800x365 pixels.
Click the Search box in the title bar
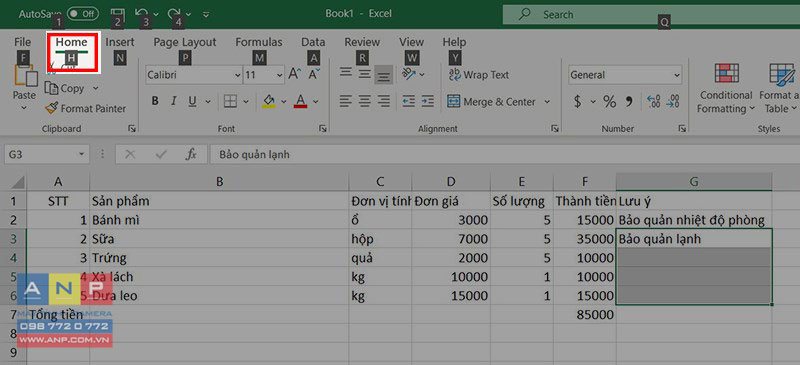pyautogui.click(x=651, y=14)
